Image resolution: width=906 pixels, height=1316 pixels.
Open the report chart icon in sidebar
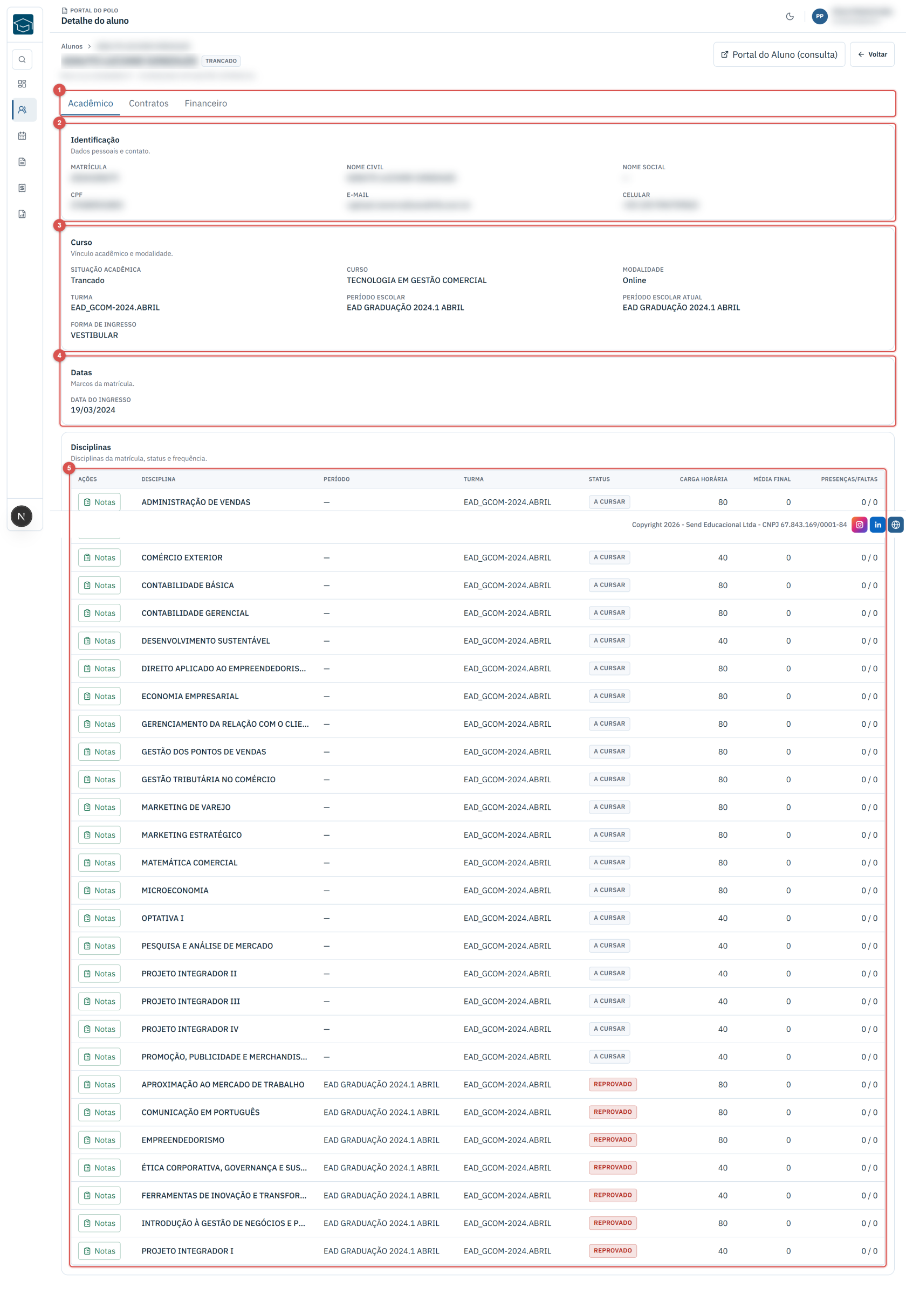click(22, 215)
